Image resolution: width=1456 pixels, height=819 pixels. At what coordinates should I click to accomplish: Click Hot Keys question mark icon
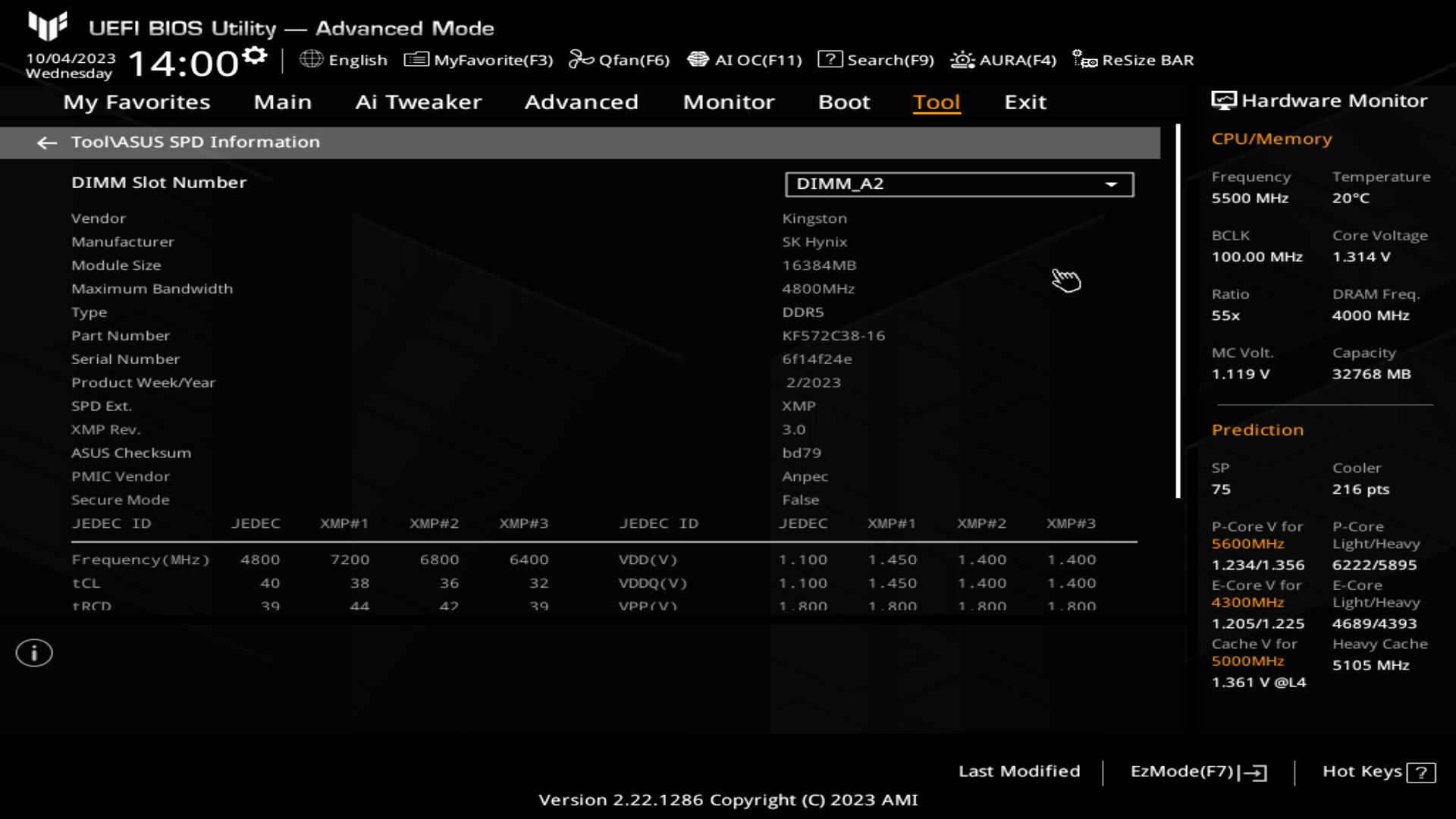pos(1421,772)
